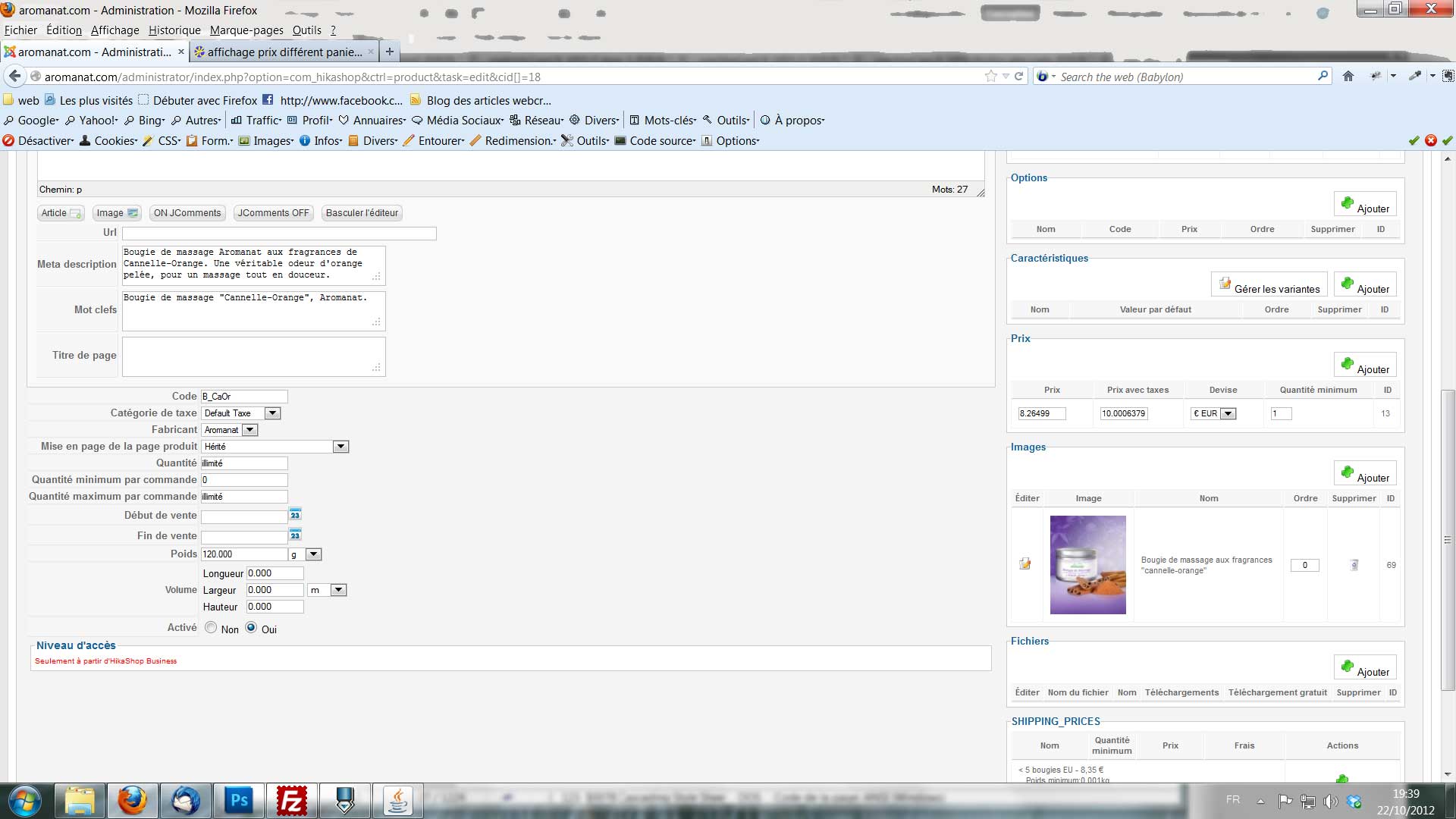The width and height of the screenshot is (1456, 819).
Task: Click the candle product image thumbnail
Action: [x=1087, y=565]
